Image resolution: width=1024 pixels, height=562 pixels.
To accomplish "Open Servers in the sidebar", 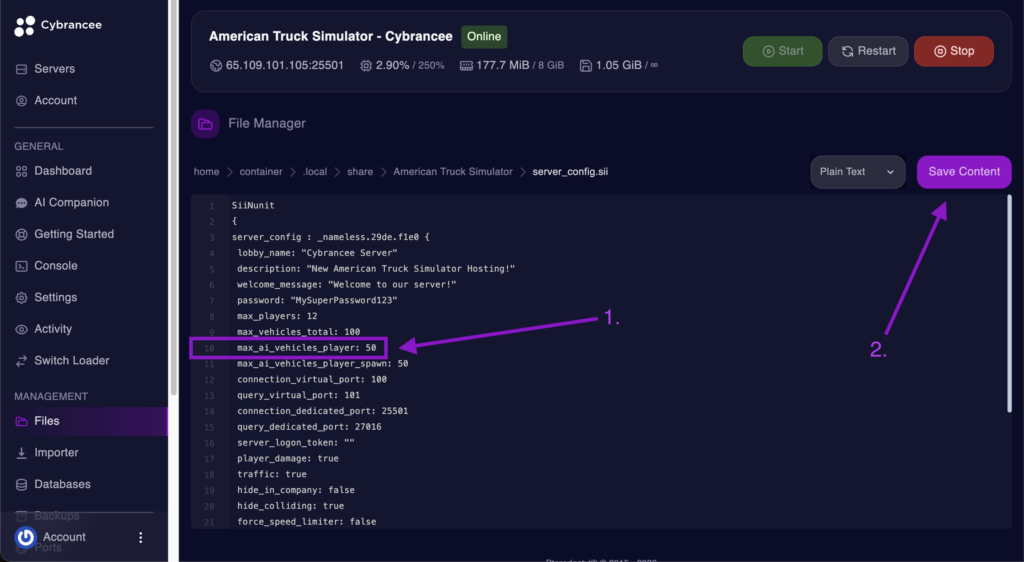I will 54,69.
